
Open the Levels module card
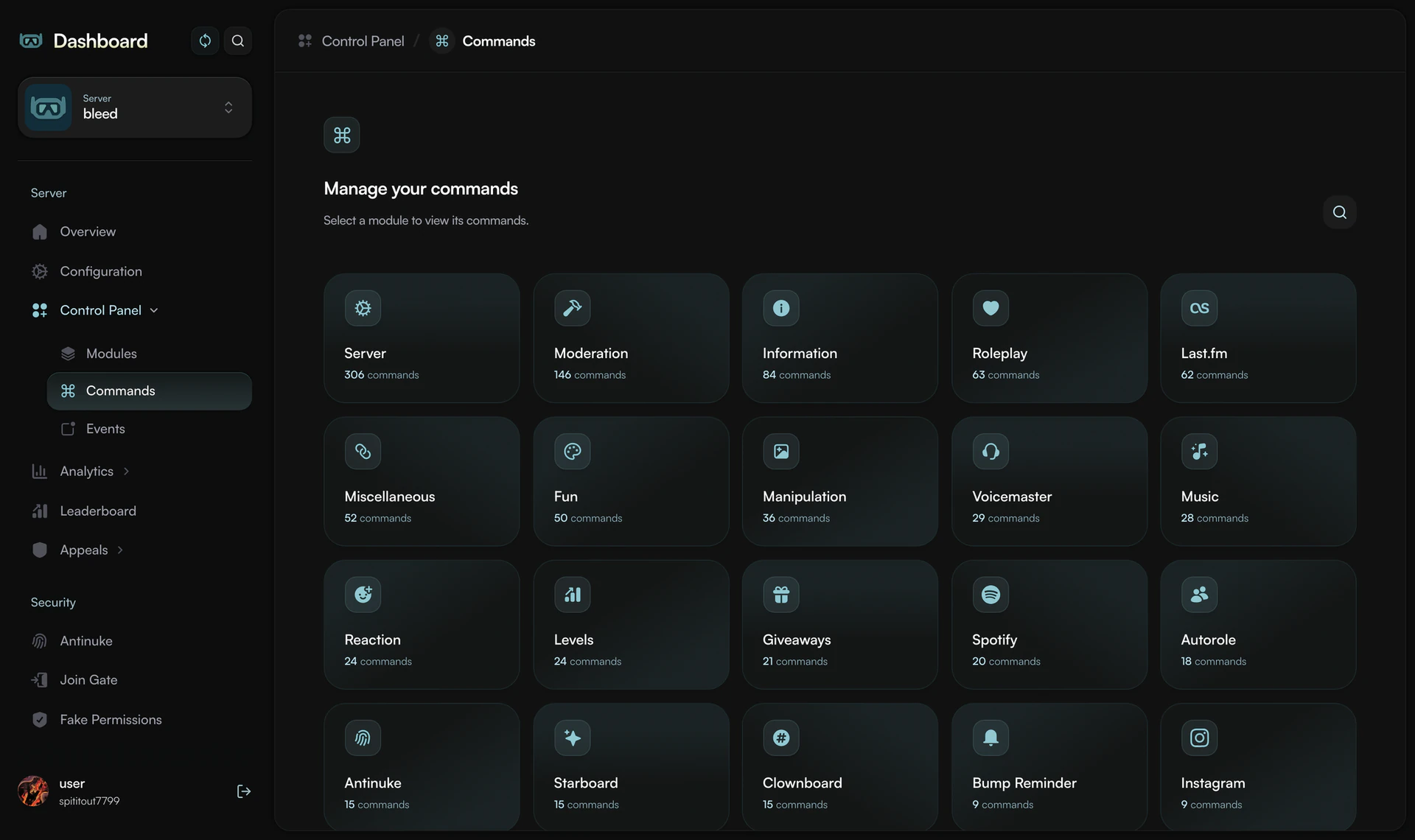pyautogui.click(x=631, y=625)
